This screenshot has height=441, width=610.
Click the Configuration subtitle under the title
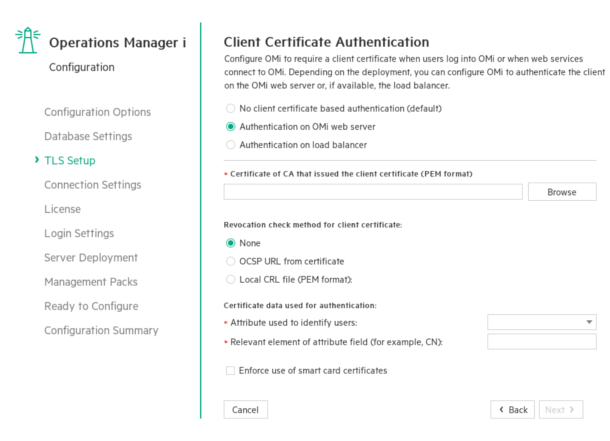click(82, 67)
